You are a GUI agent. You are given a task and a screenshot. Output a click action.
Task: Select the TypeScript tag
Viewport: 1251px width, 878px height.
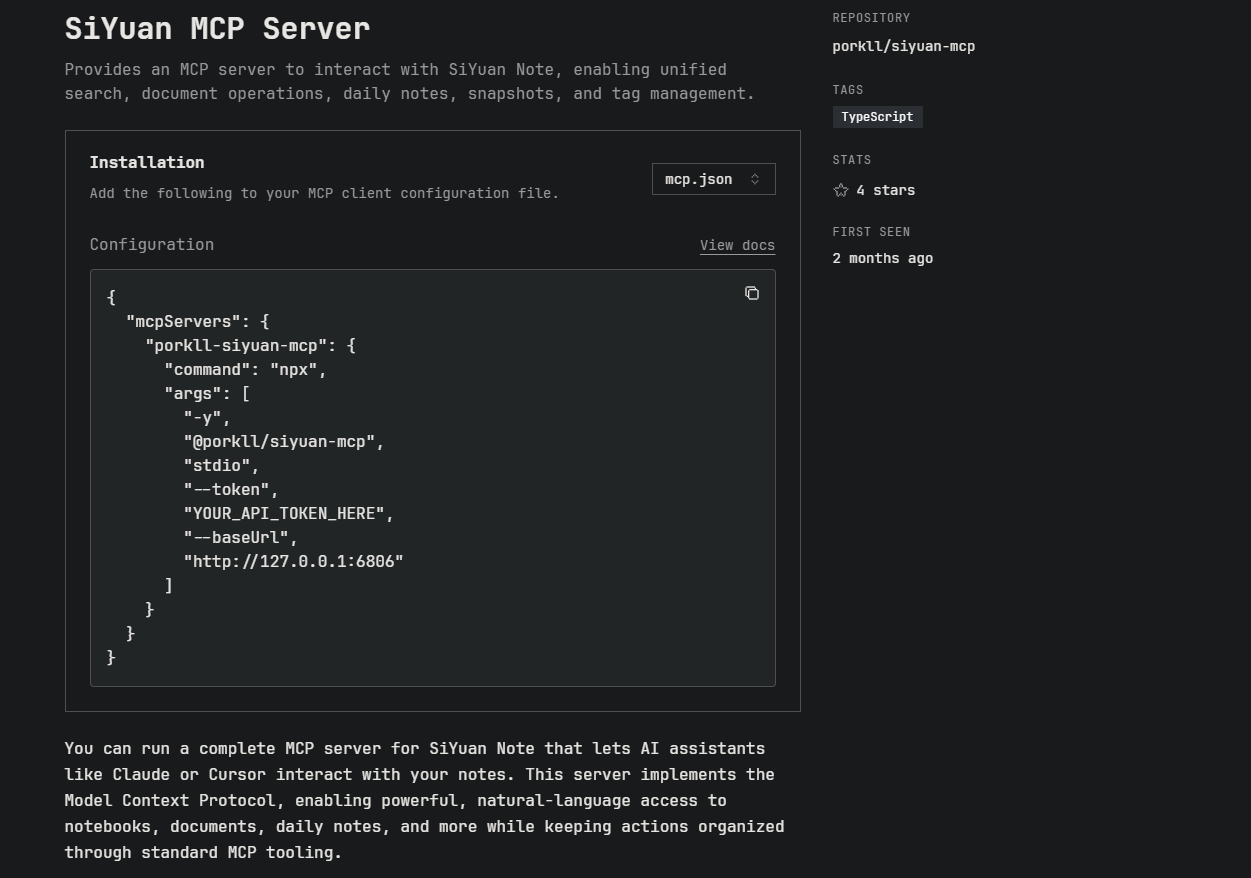point(877,117)
